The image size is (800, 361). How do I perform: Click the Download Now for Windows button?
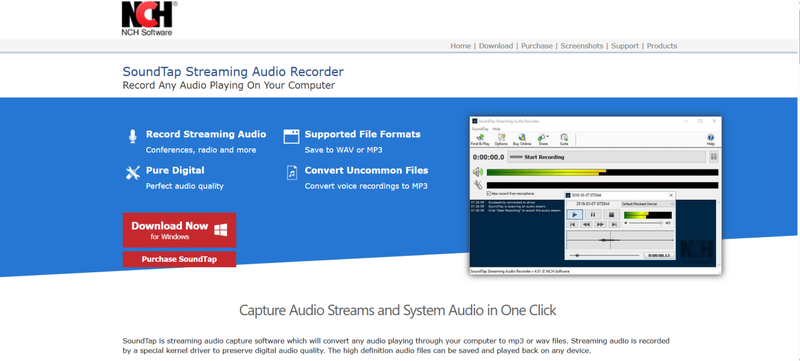pyautogui.click(x=179, y=230)
